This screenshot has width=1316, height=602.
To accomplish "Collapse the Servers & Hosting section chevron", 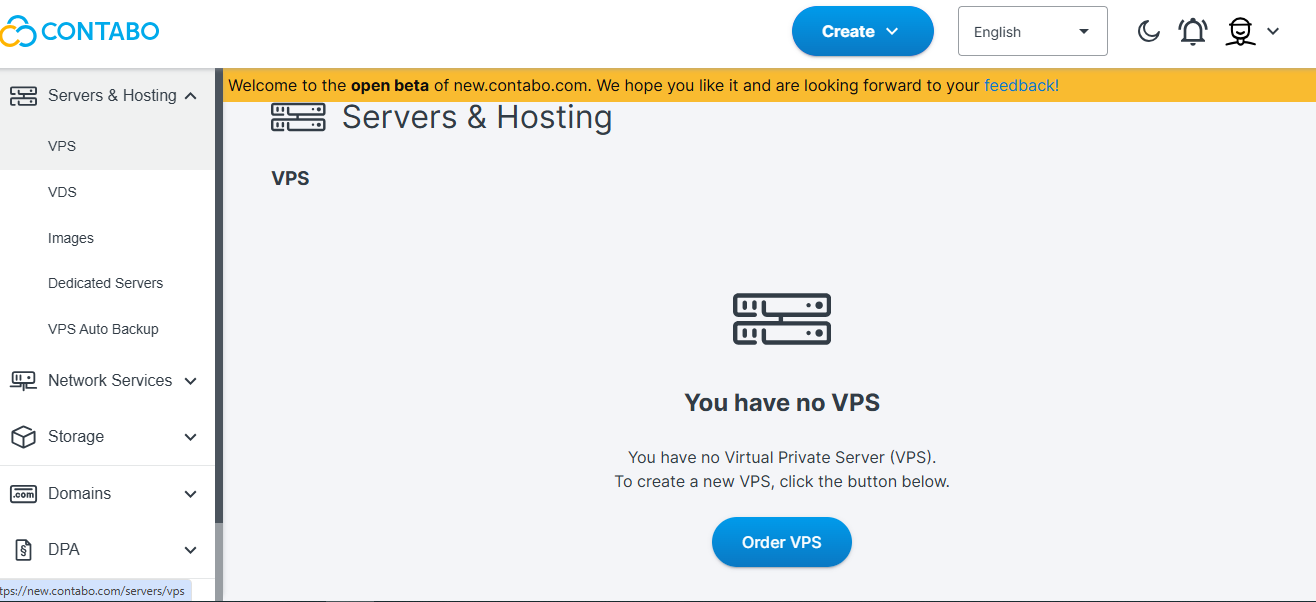I will click(191, 96).
